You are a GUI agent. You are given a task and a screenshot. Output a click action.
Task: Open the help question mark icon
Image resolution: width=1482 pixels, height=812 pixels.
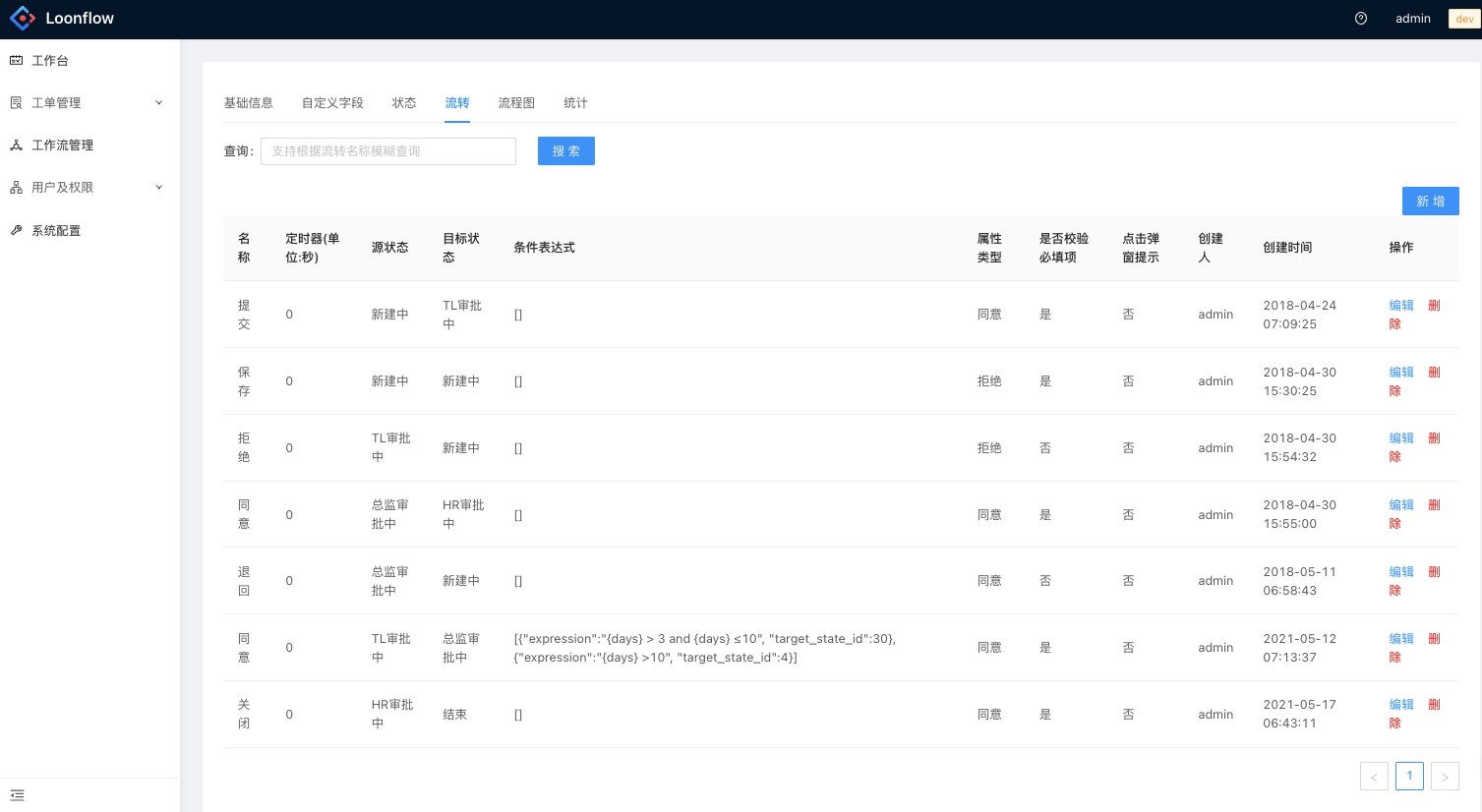click(x=1361, y=19)
